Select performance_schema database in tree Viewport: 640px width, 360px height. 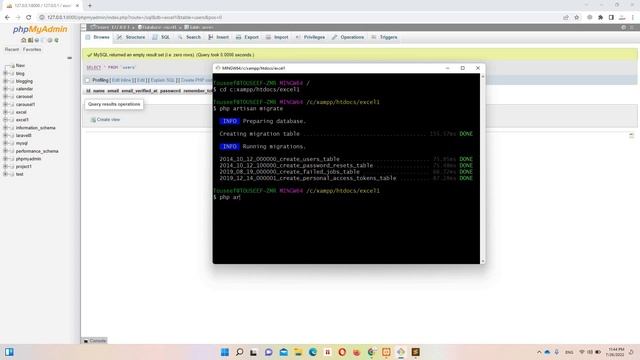pos(37,151)
